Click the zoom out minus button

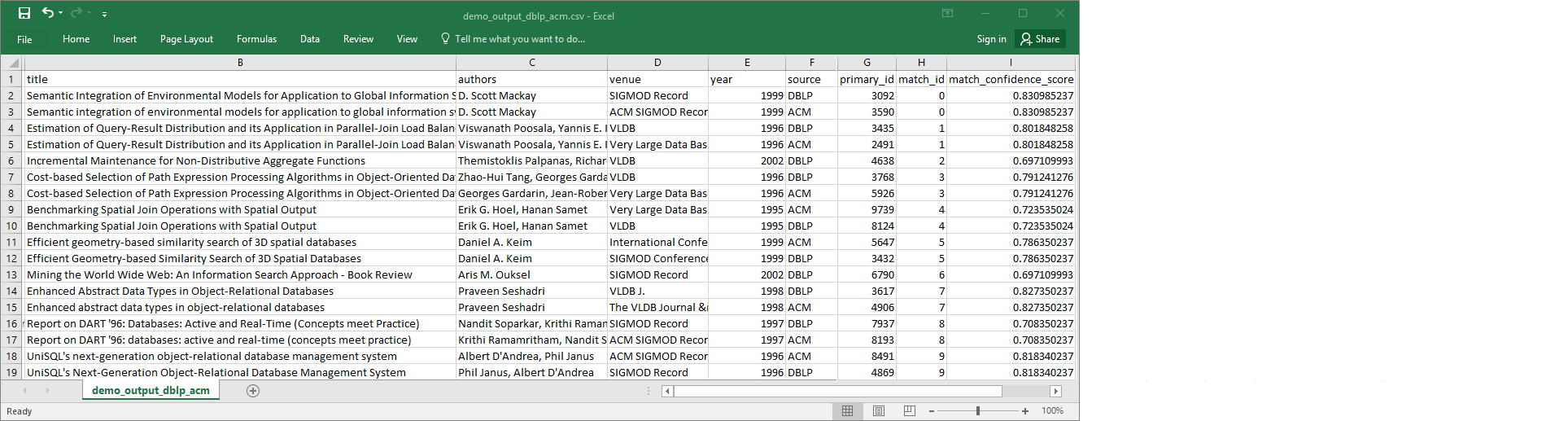coord(932,411)
